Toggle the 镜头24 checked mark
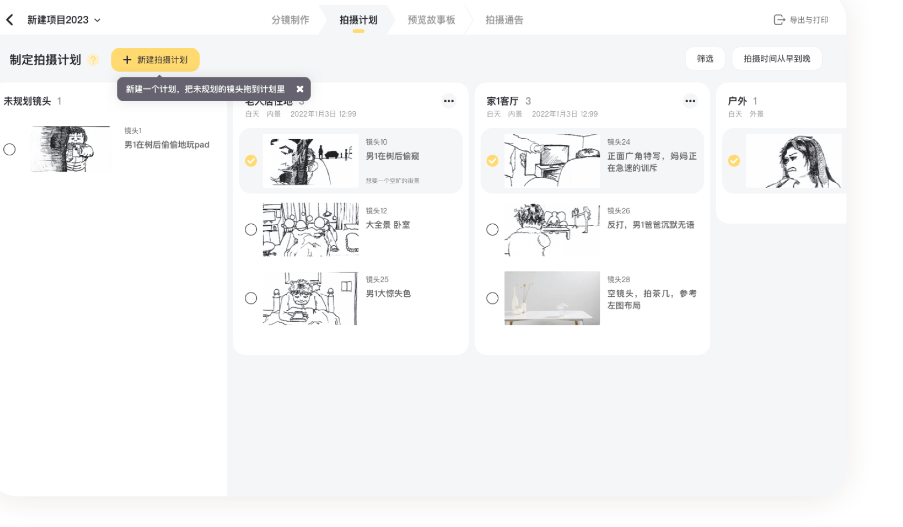 click(x=492, y=161)
